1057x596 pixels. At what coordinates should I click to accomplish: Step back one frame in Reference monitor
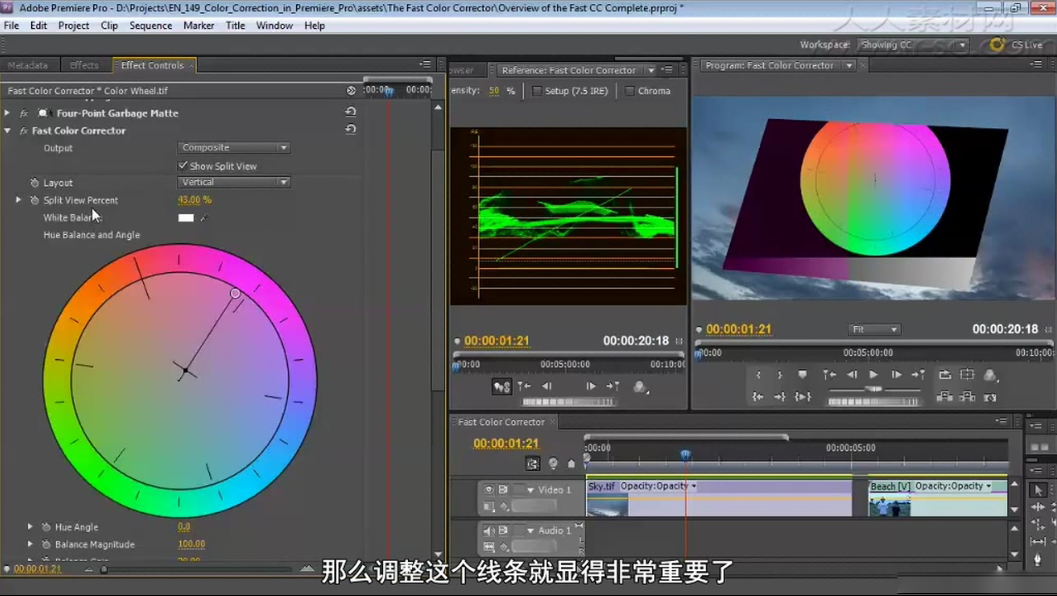547,386
